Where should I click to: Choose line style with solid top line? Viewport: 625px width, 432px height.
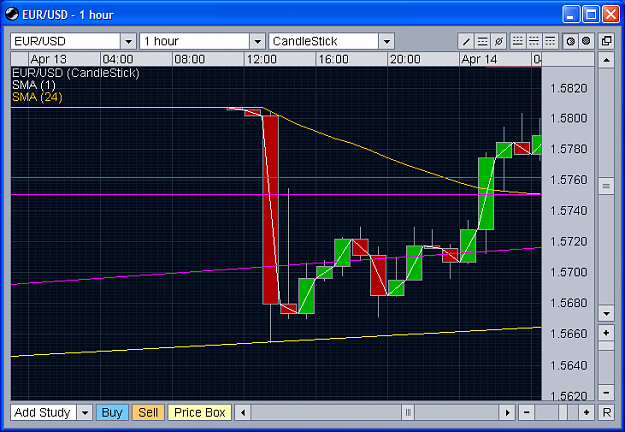(550, 41)
